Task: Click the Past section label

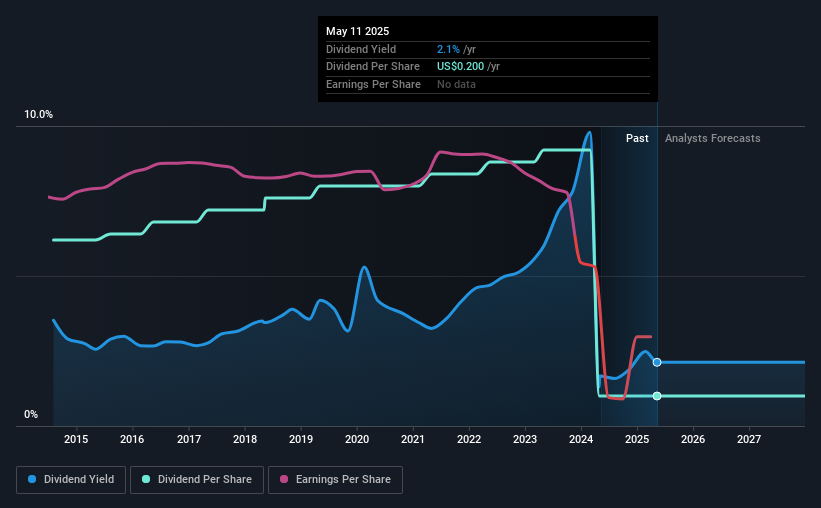Action: pyautogui.click(x=637, y=138)
